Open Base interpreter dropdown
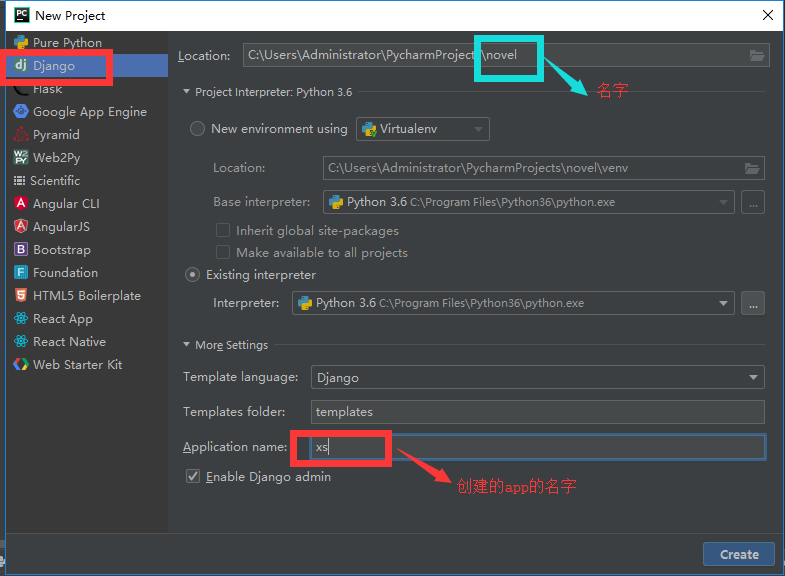Image resolution: width=785 pixels, height=576 pixels. 529,202
